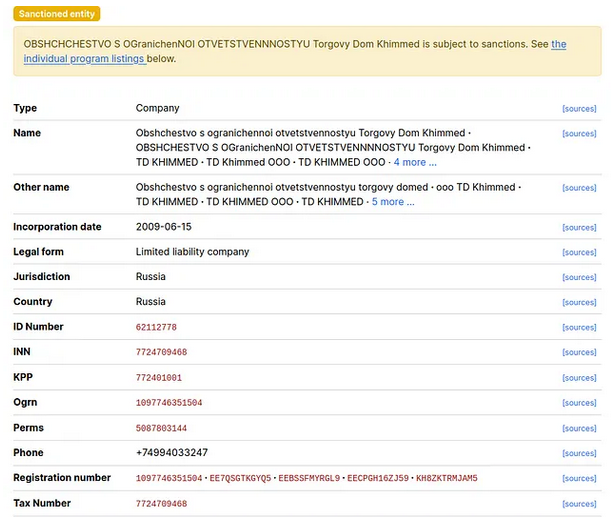This screenshot has width=611, height=524.
Task: Click the INN value 7724709468
Action: click(x=161, y=353)
